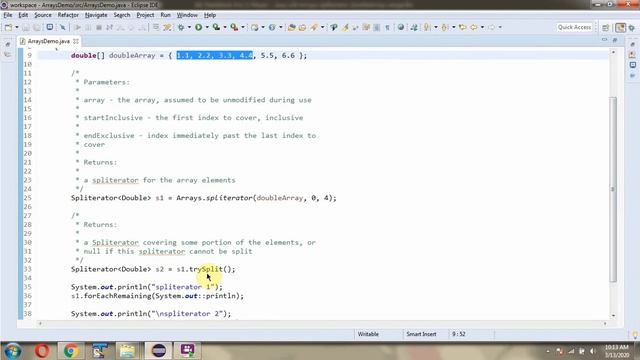This screenshot has height=360, width=640.
Task: Click the New file toolbar icon
Action: tap(8, 27)
